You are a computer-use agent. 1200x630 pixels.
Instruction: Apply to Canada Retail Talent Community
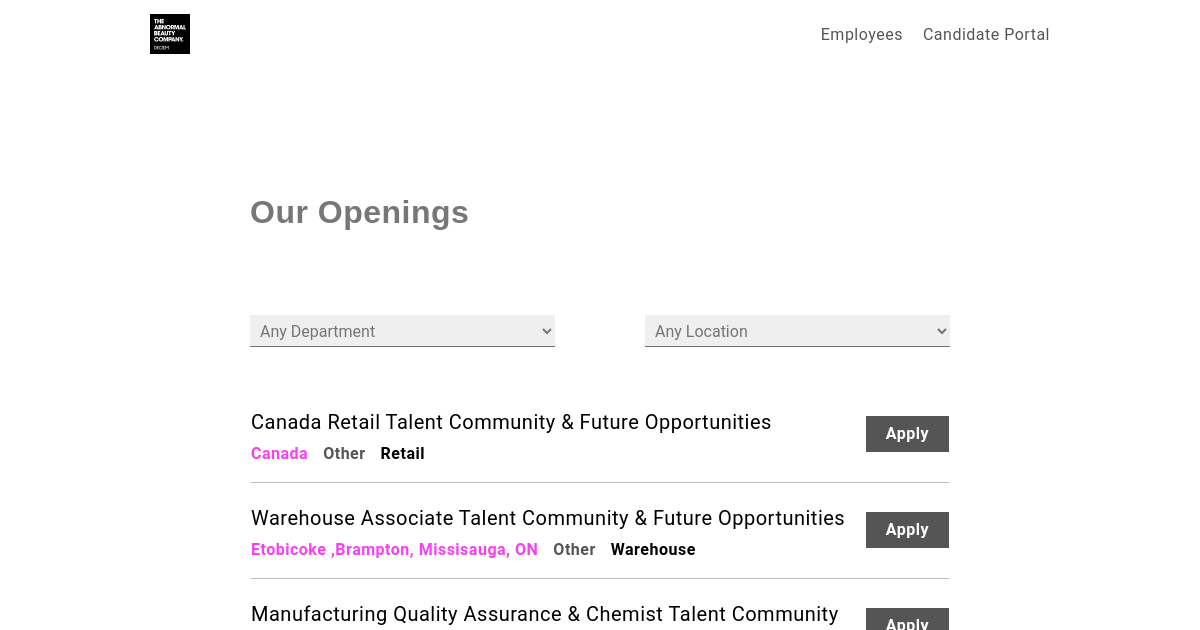click(x=907, y=434)
